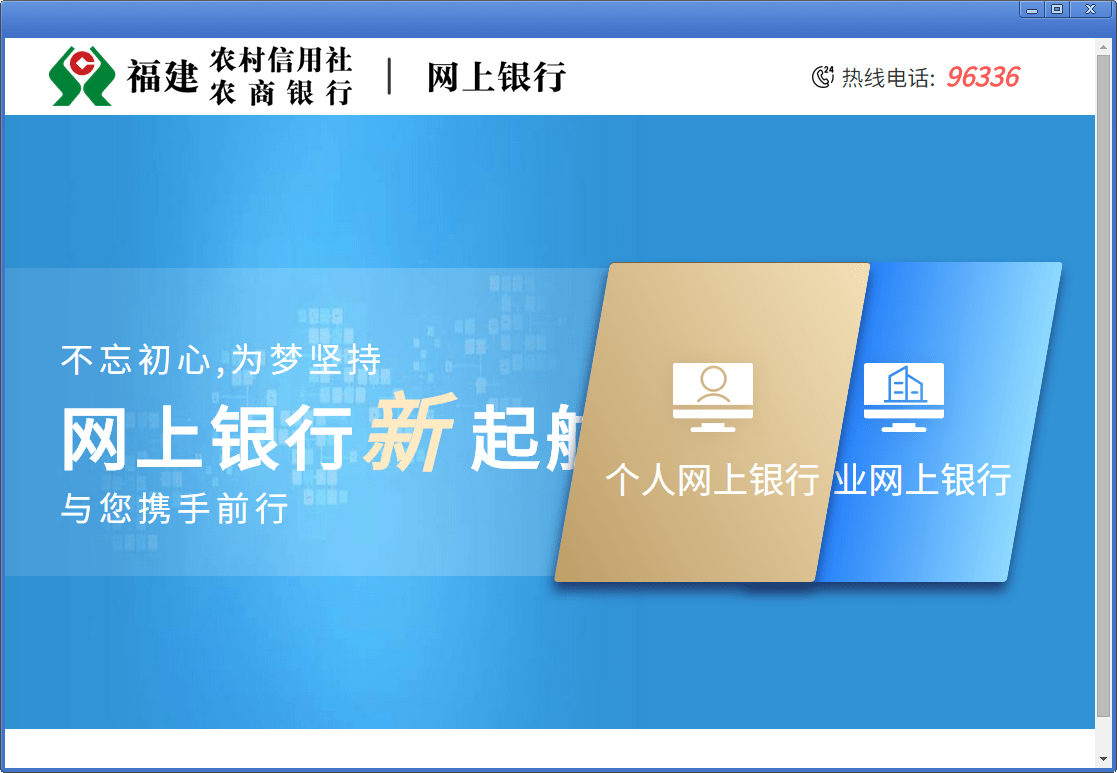Screen dimensions: 1117x773
Task: Click the enterprise building monitor icon
Action: click(x=904, y=397)
